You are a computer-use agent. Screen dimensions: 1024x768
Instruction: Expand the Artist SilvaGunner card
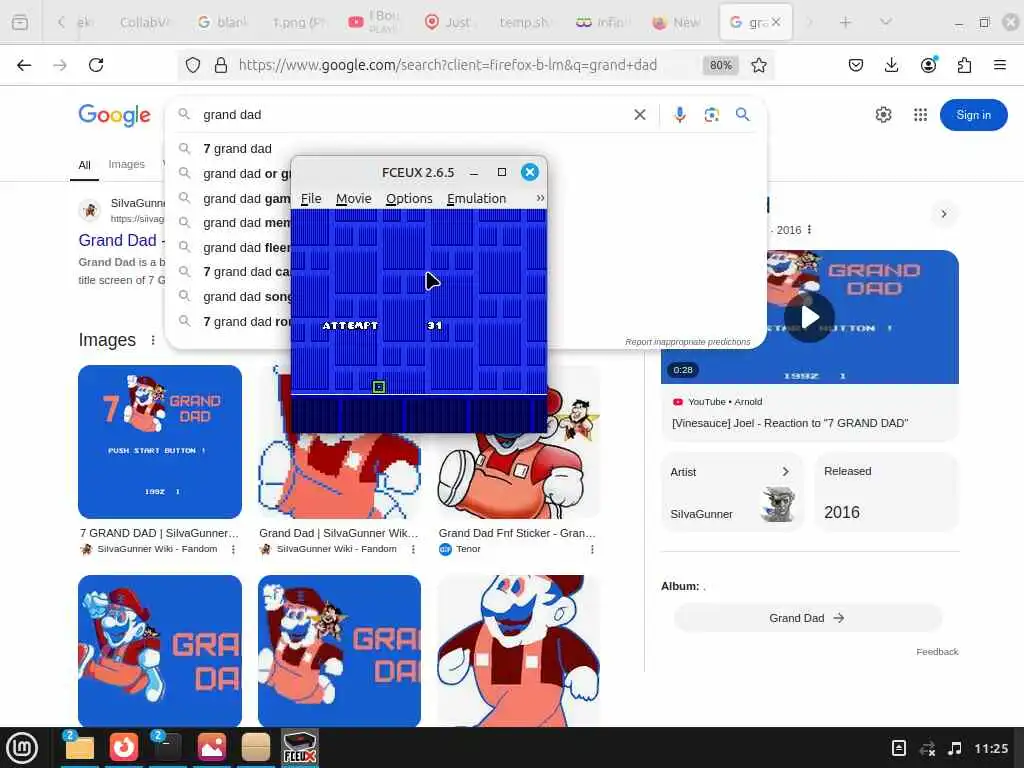[x=732, y=492]
